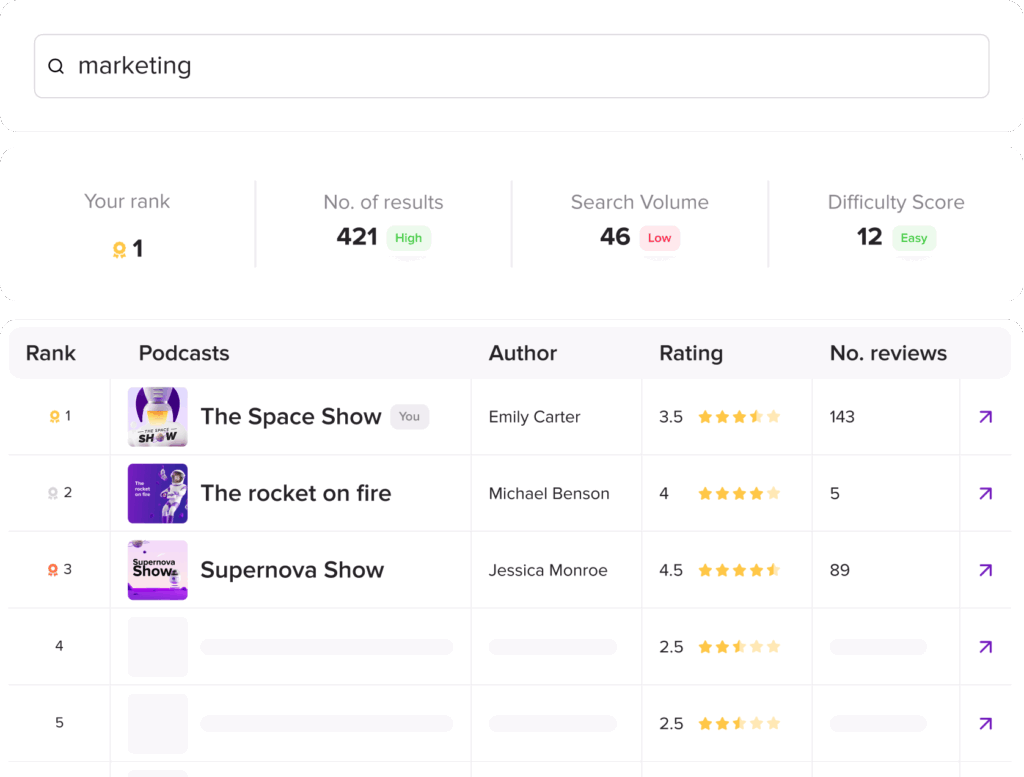Screen dimensions: 1024x777
Task: Click the 2.5 star rating in rank 5 row
Action: point(739,723)
